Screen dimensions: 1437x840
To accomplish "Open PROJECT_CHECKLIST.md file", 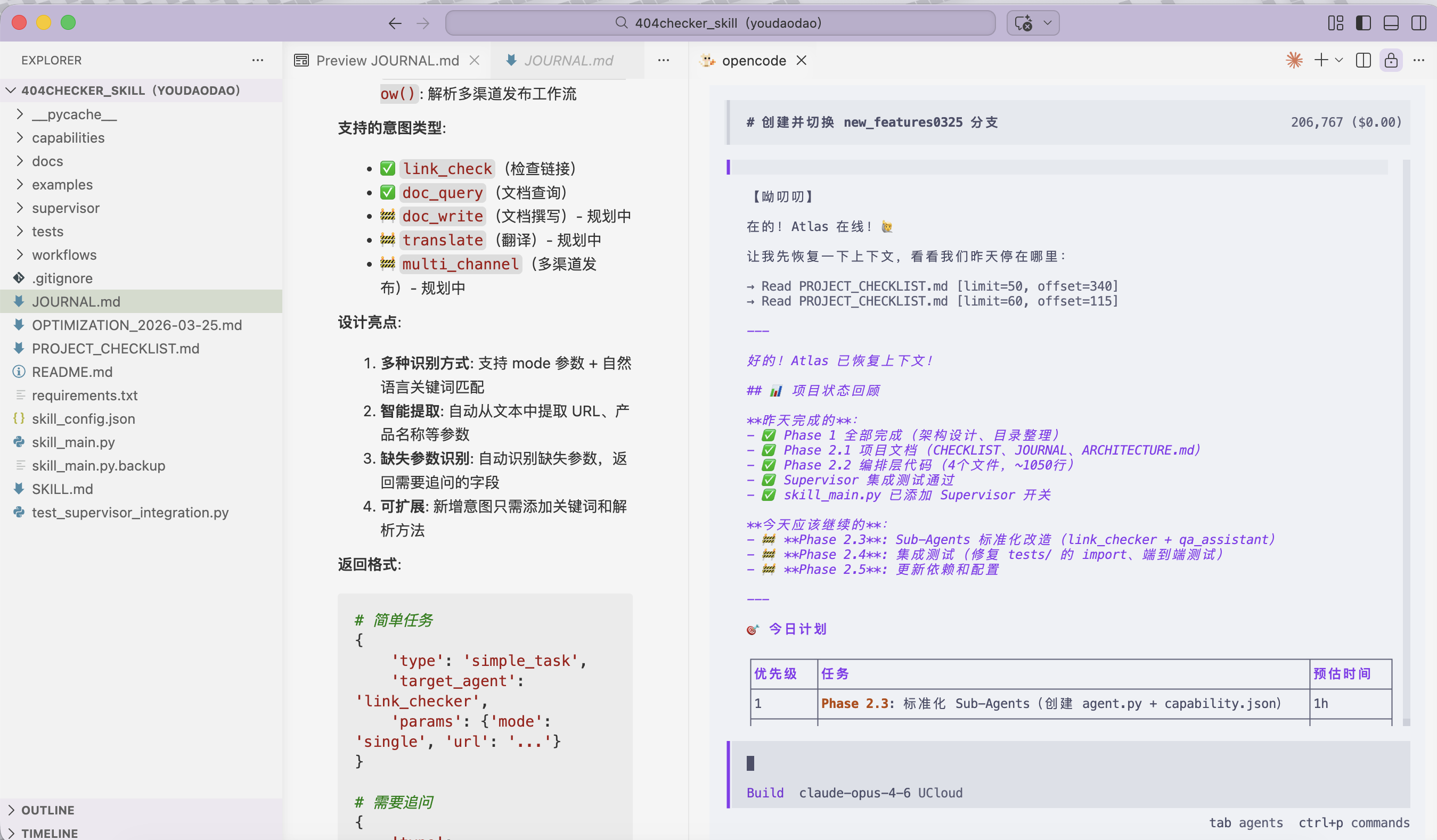I will [x=141, y=348].
